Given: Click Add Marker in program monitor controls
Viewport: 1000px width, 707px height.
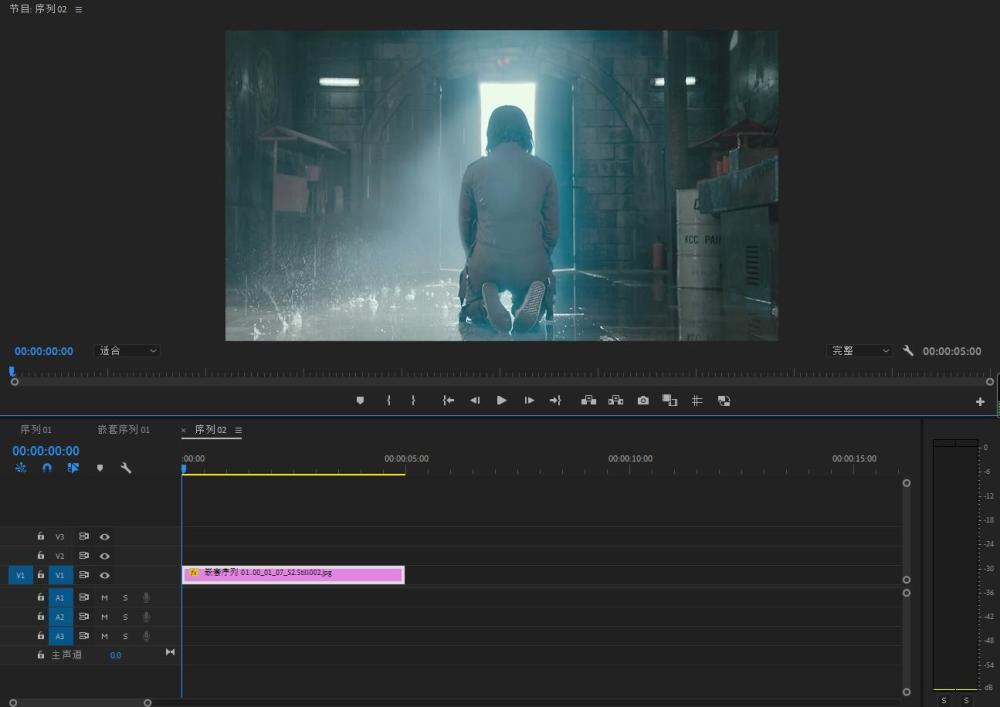Looking at the screenshot, I should [x=360, y=400].
